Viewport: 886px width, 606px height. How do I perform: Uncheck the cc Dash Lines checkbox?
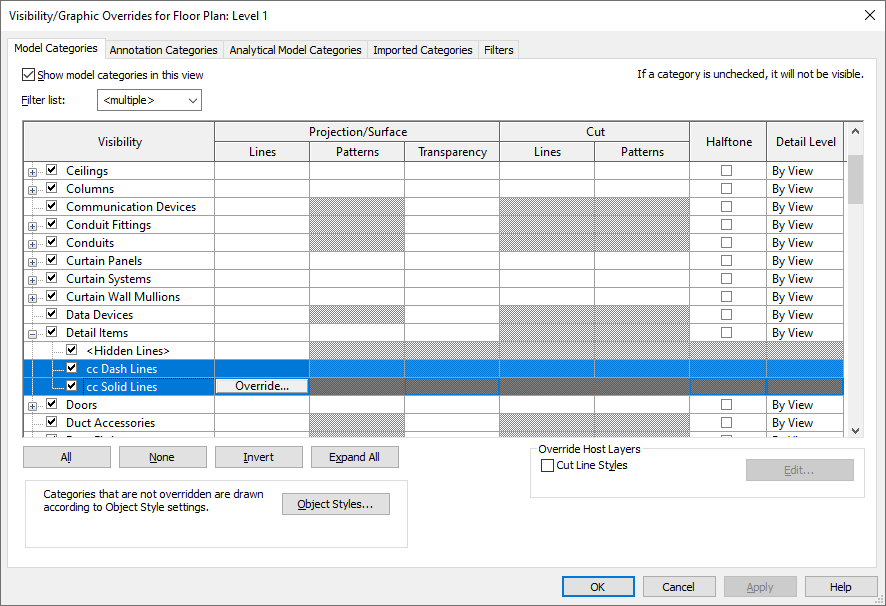coord(72,367)
